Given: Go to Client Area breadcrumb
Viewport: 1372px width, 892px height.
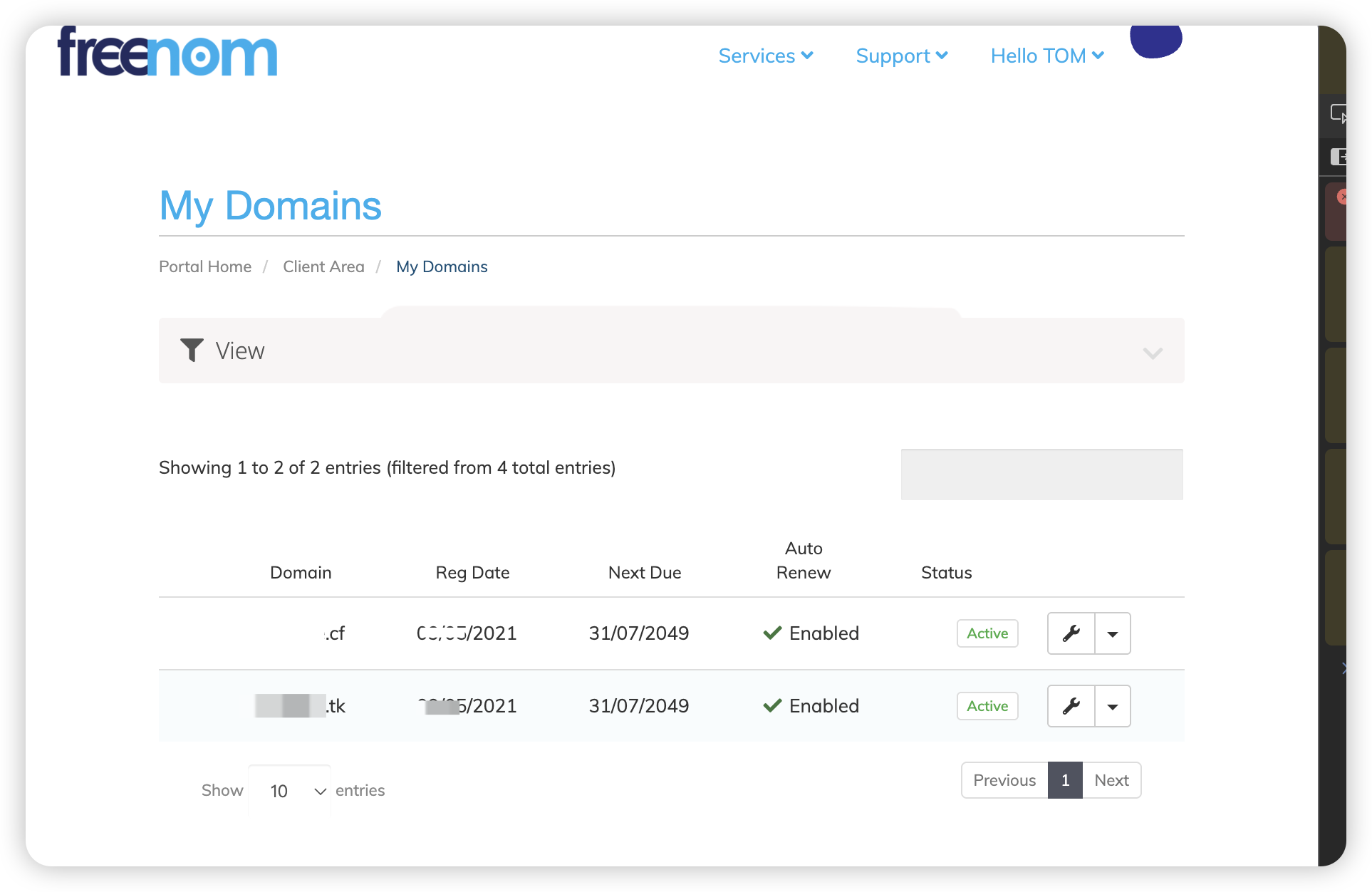Looking at the screenshot, I should 323,266.
